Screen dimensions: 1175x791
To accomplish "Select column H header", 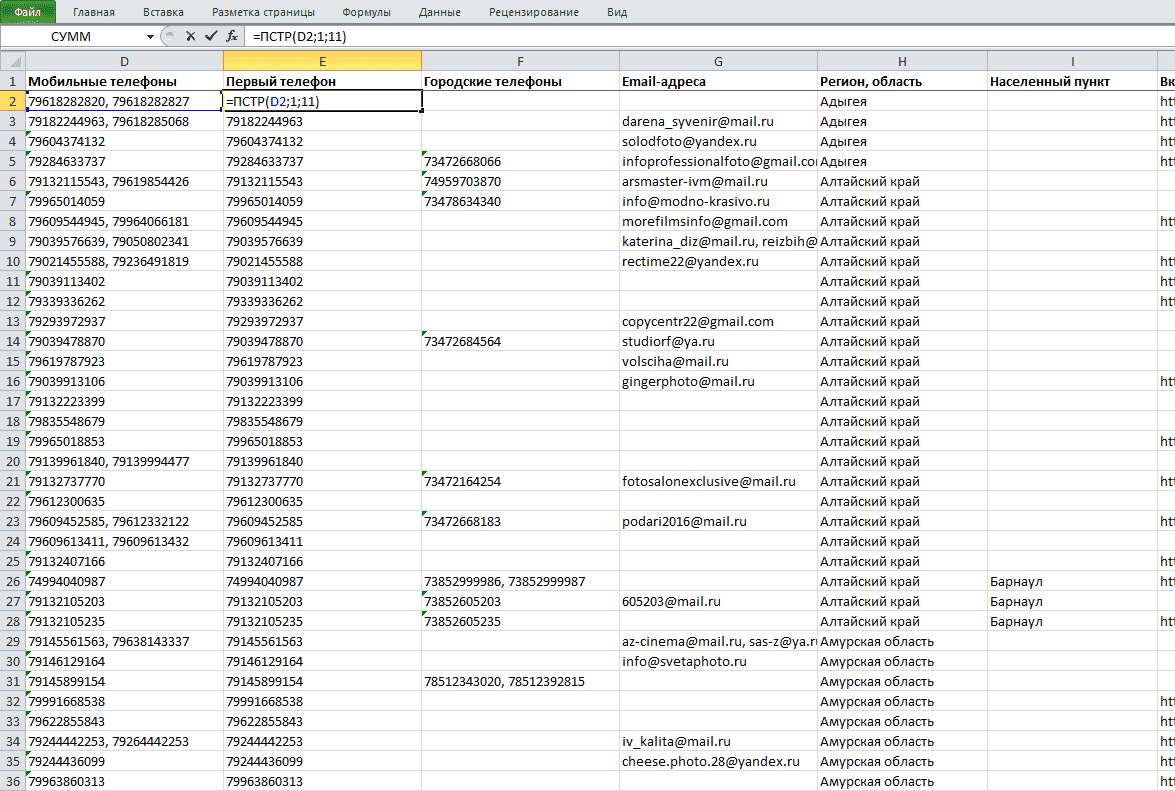I will coord(902,61).
